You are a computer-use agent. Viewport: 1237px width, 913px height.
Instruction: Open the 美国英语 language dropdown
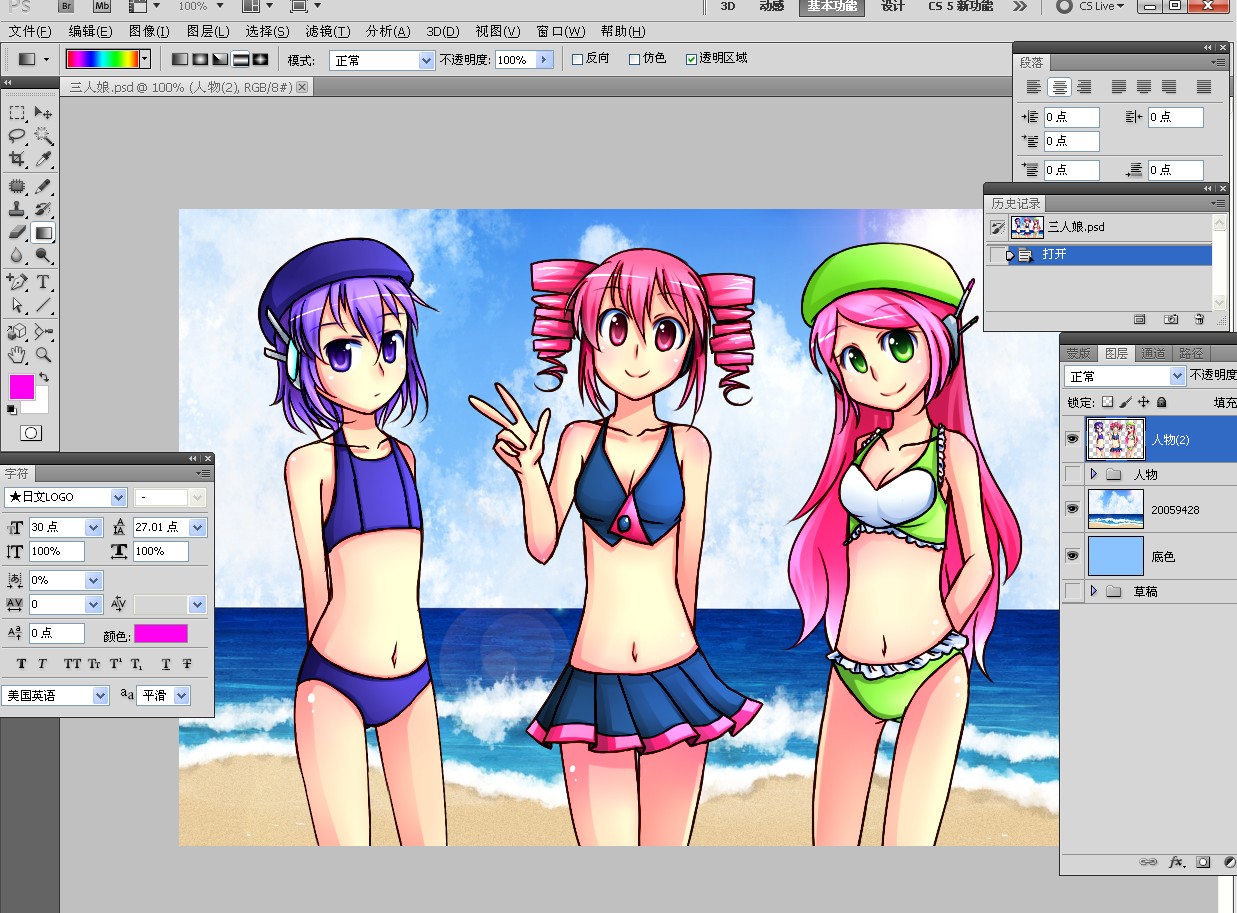click(100, 695)
